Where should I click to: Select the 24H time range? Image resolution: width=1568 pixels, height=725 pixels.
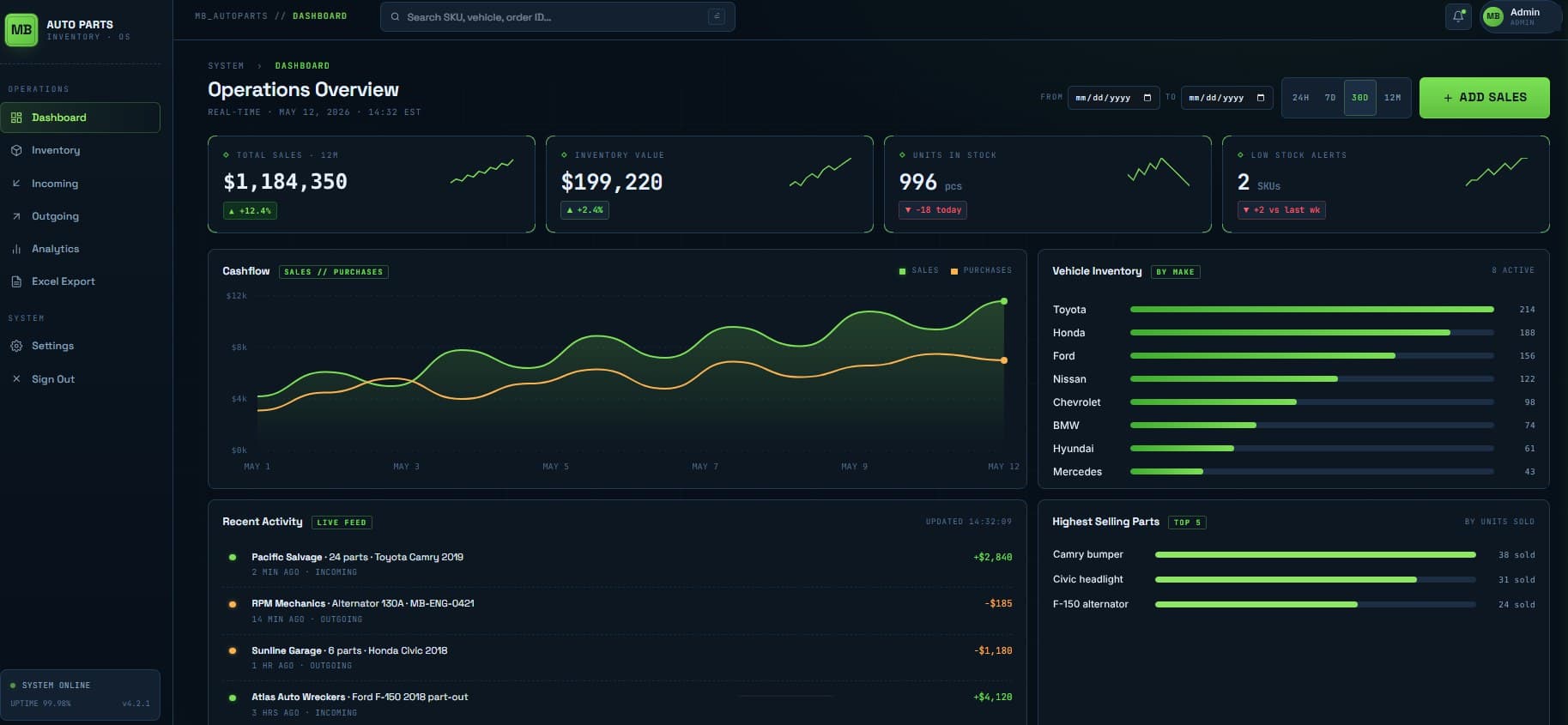click(x=1300, y=98)
